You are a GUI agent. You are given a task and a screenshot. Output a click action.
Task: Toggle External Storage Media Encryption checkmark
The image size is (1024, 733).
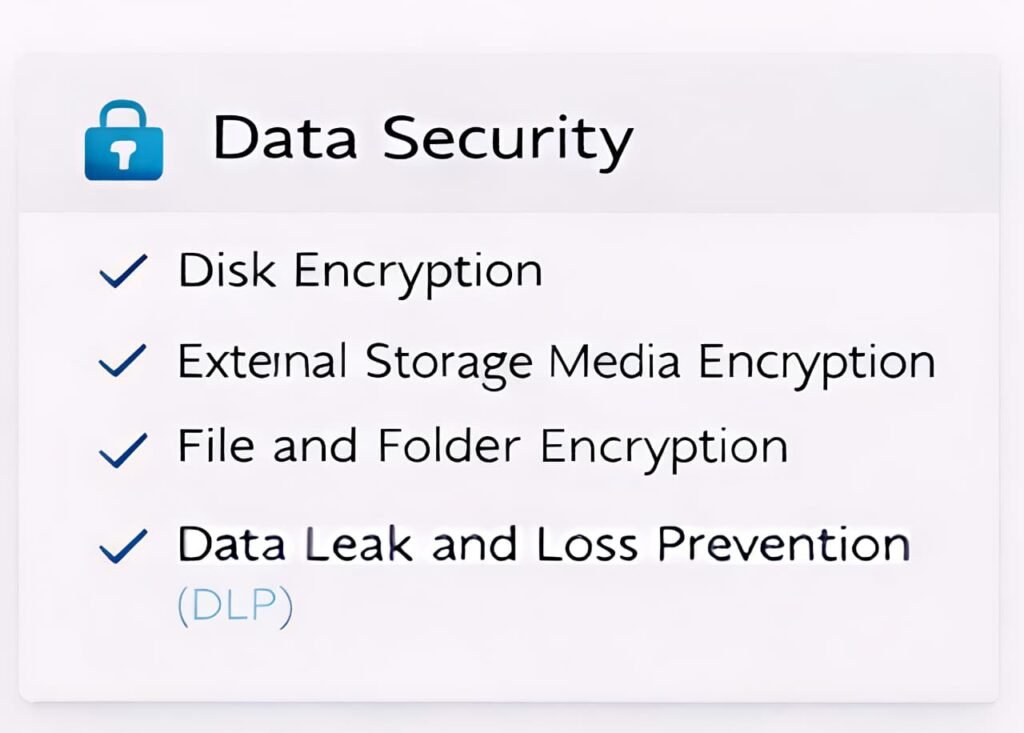pos(124,362)
